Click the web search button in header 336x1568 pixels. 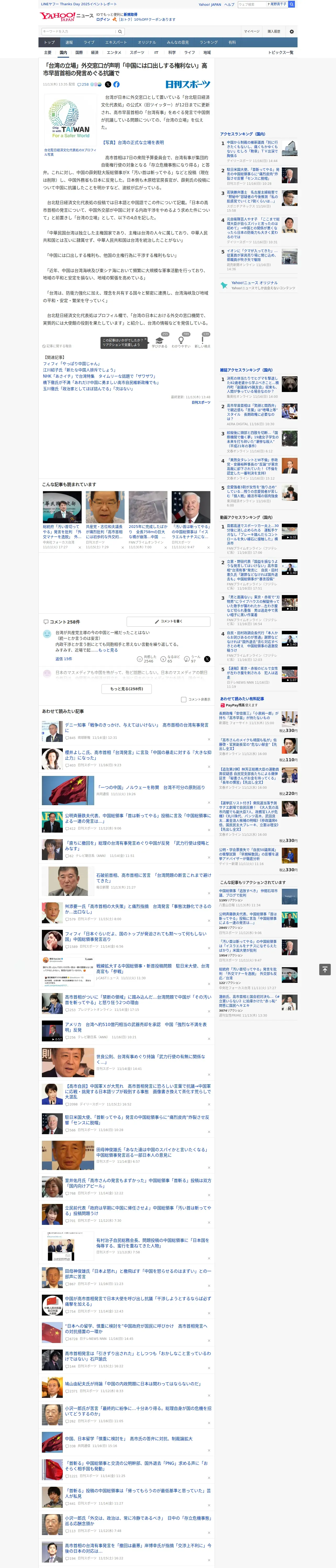(292, 4)
